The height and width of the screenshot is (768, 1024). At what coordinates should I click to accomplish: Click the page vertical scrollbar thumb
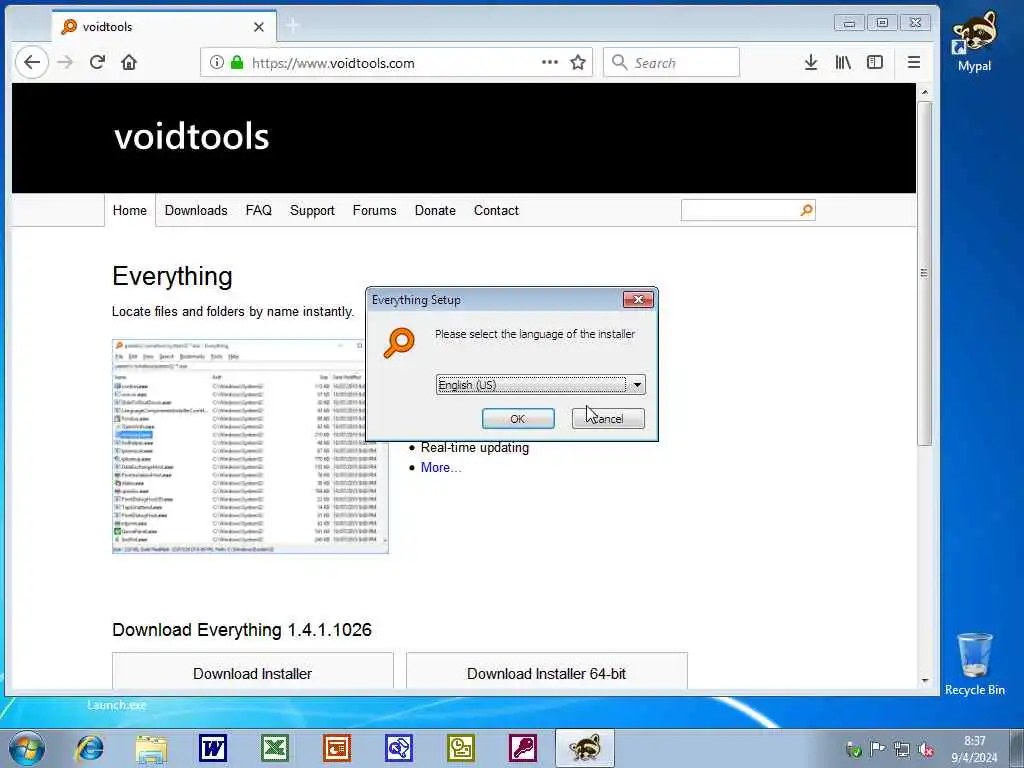(x=924, y=274)
